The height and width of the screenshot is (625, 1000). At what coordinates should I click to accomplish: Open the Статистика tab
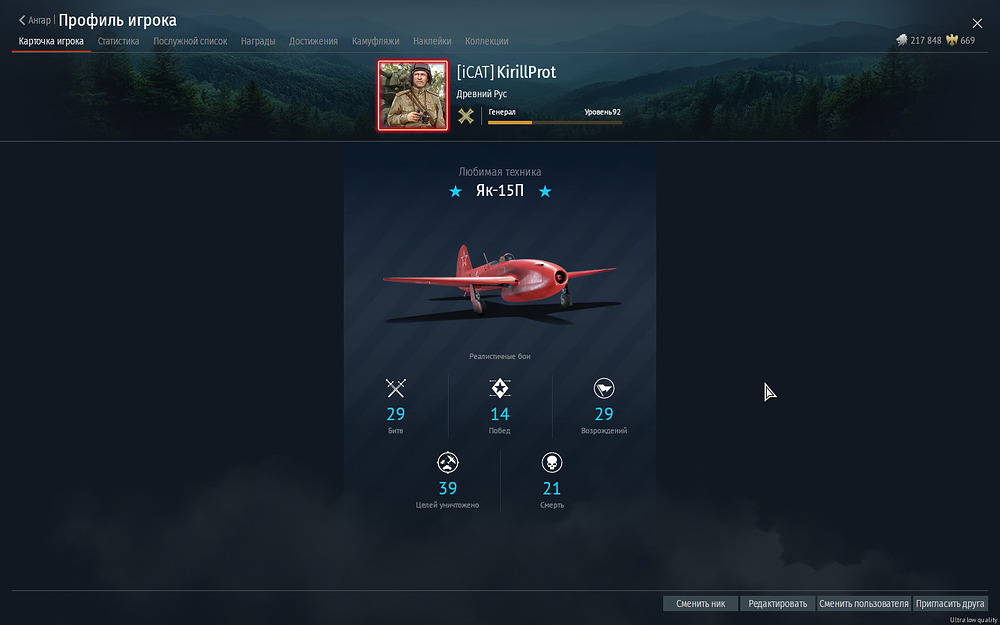pos(119,41)
